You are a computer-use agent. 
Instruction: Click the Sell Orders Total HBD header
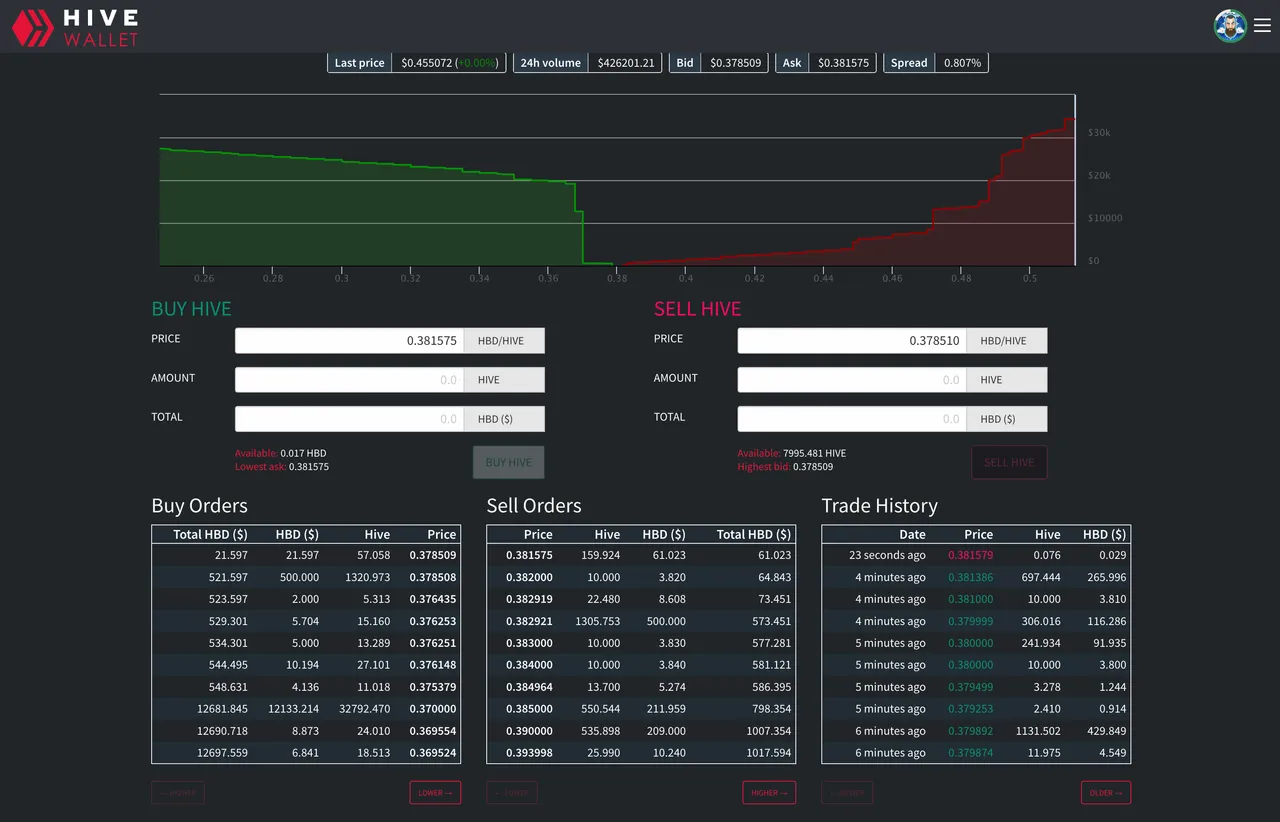(753, 534)
